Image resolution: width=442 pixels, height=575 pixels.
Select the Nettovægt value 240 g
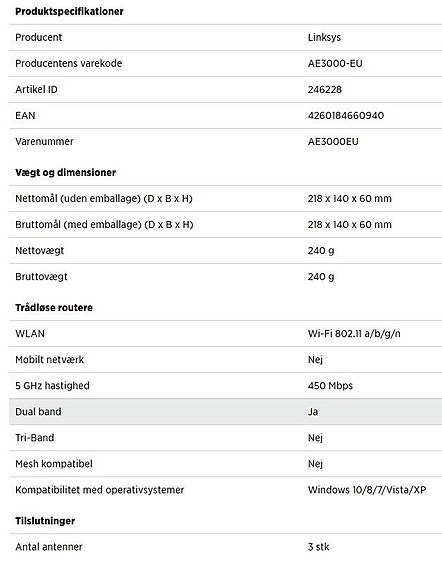tap(321, 251)
